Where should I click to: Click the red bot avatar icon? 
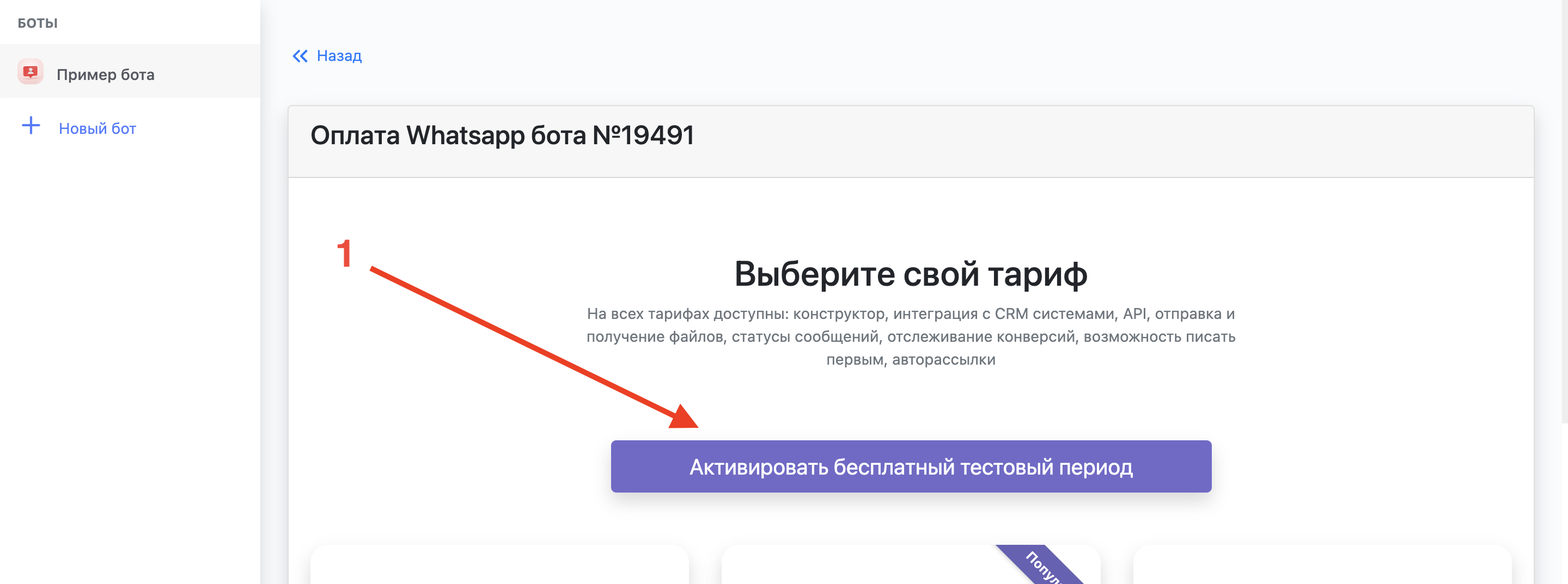click(30, 72)
